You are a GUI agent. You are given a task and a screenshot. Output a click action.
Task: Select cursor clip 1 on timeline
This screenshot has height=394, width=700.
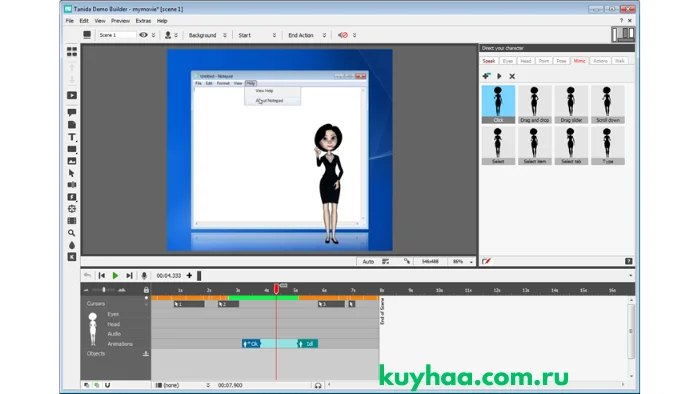pos(189,304)
